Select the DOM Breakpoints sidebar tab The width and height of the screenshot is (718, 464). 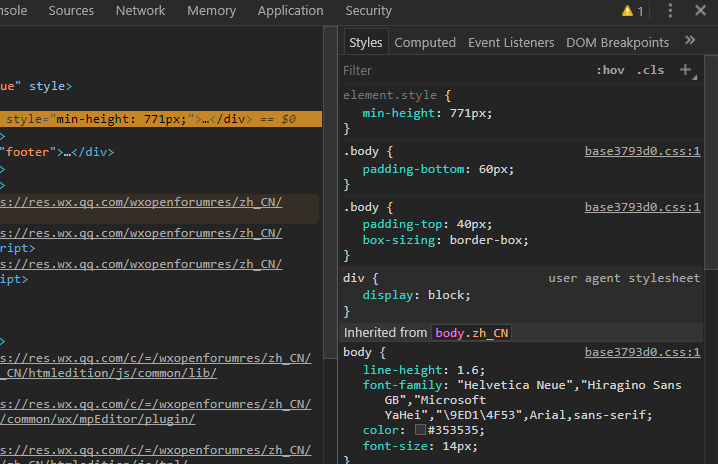617,43
